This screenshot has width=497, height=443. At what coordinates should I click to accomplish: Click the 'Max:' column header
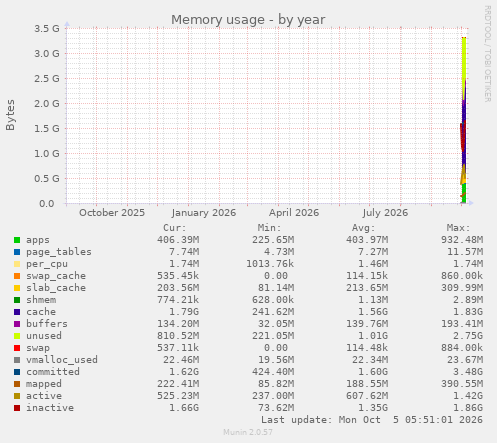click(x=458, y=228)
